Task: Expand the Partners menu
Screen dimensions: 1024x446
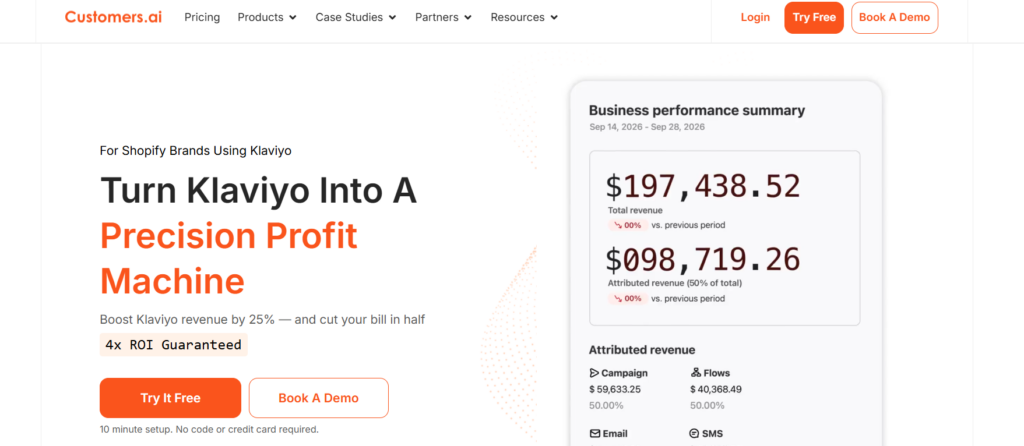Action: (443, 17)
